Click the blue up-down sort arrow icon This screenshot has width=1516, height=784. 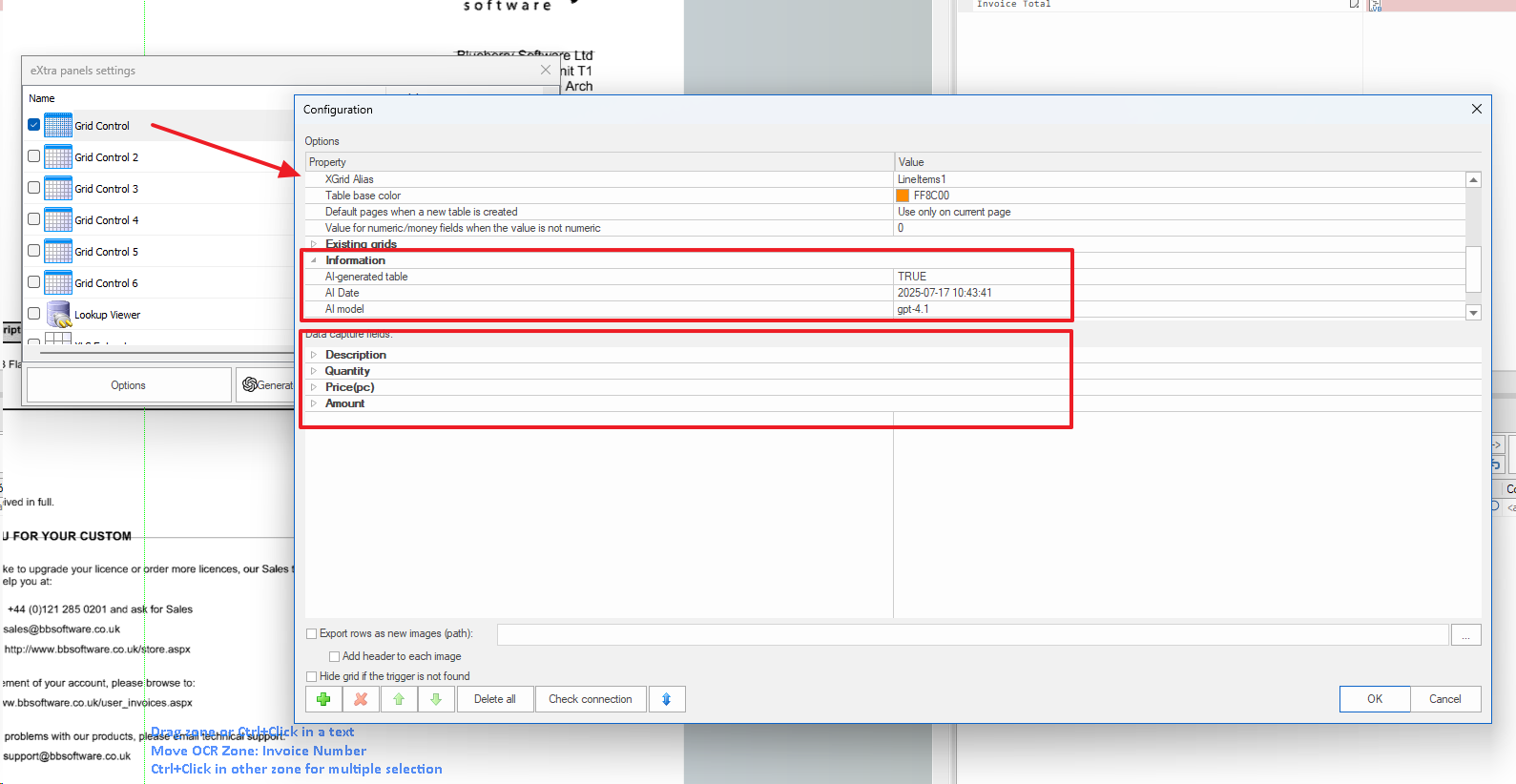(x=667, y=699)
